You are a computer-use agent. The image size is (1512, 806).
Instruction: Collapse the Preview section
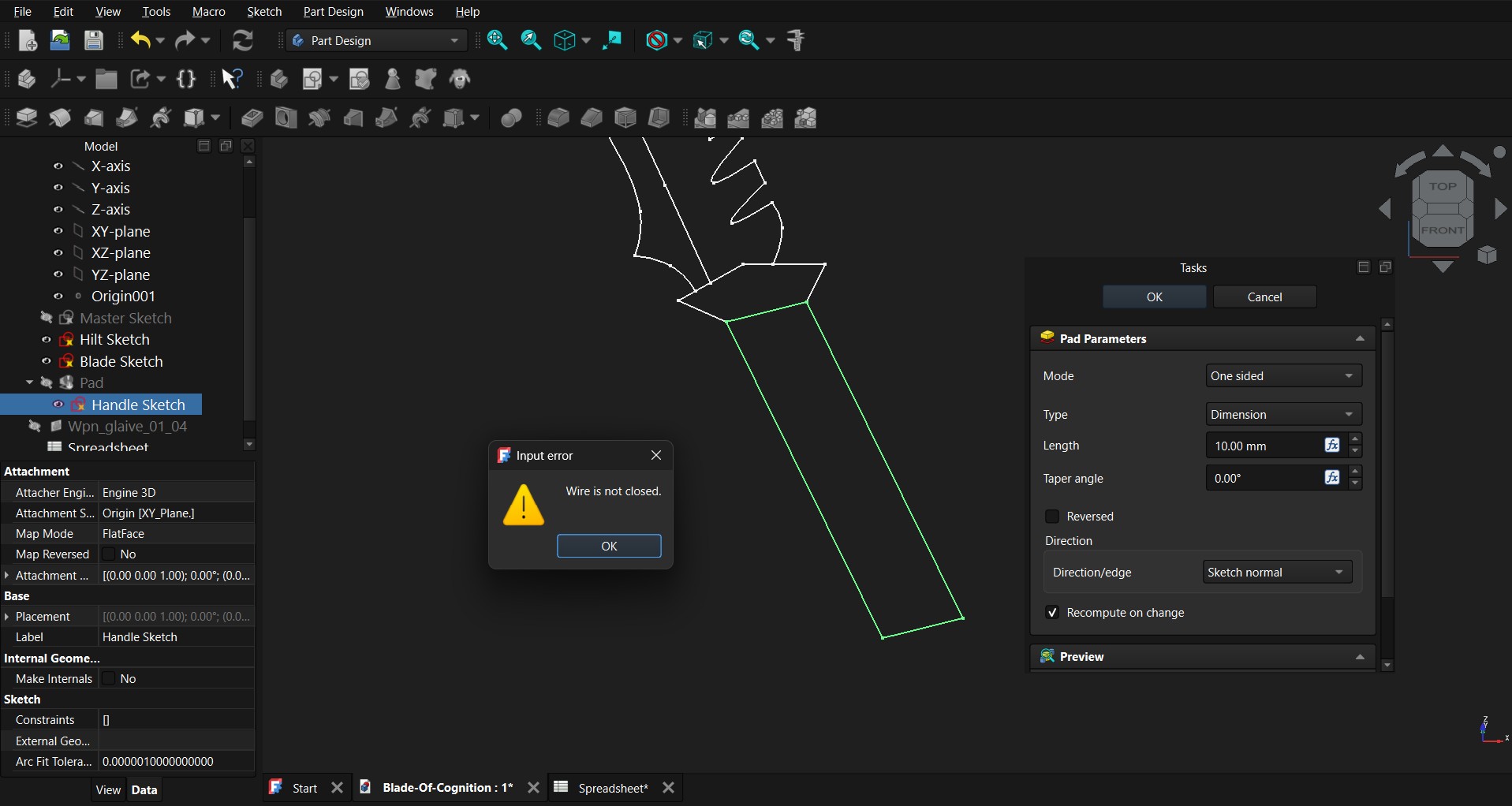click(1360, 657)
